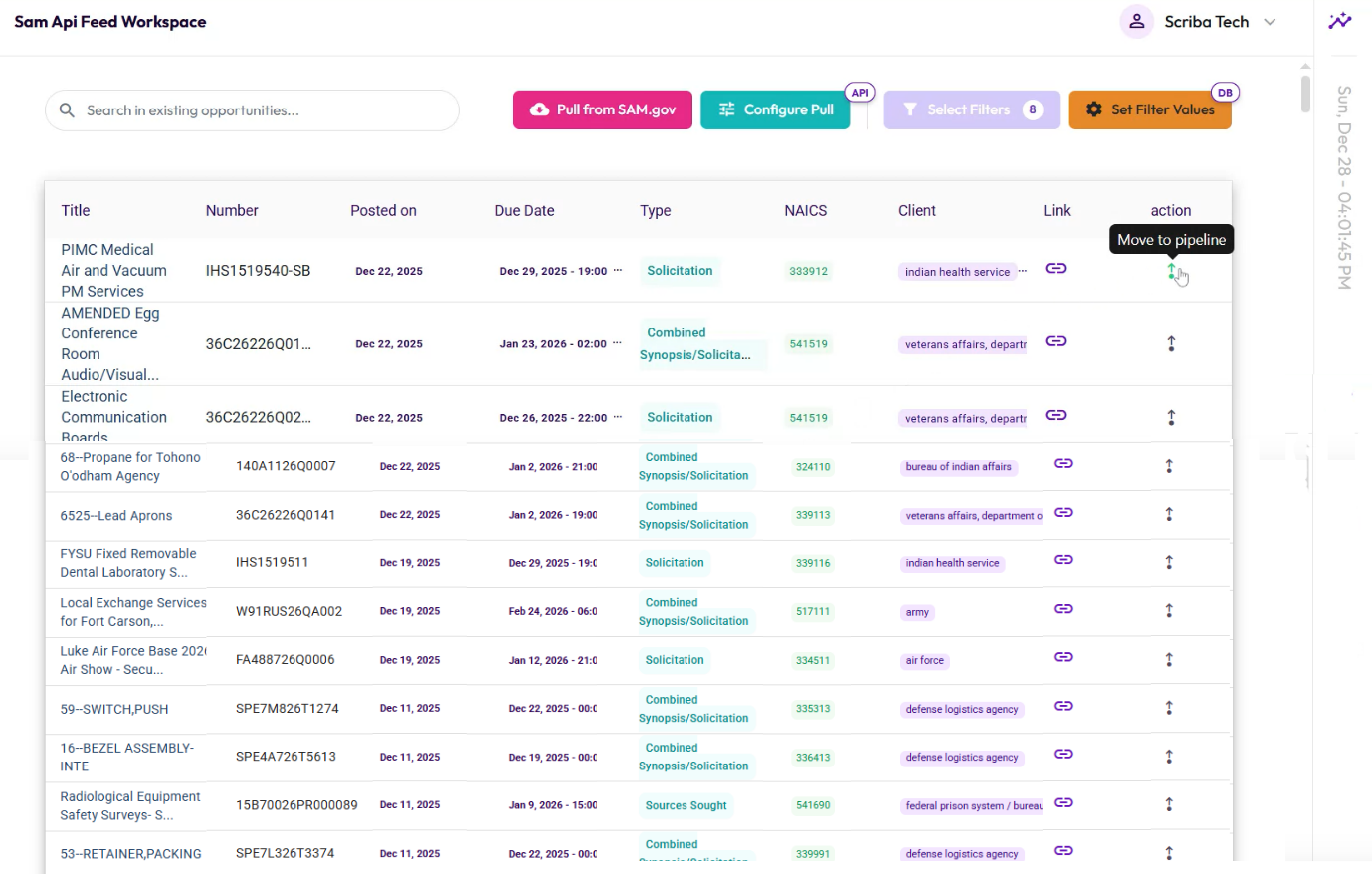
Task: Click the Sources Sought type badge
Action: pyautogui.click(x=686, y=805)
